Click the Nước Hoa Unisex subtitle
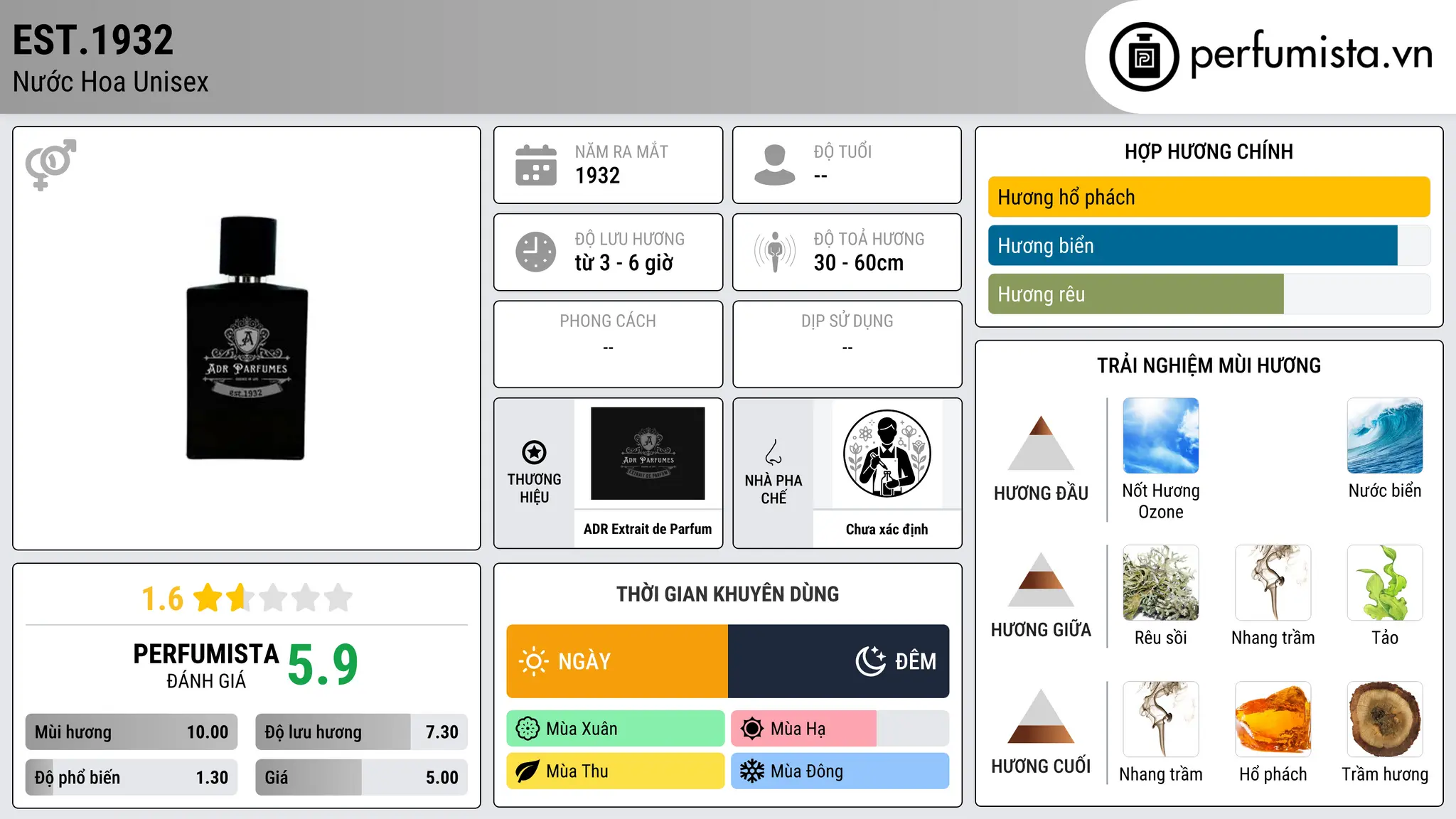 (111, 82)
